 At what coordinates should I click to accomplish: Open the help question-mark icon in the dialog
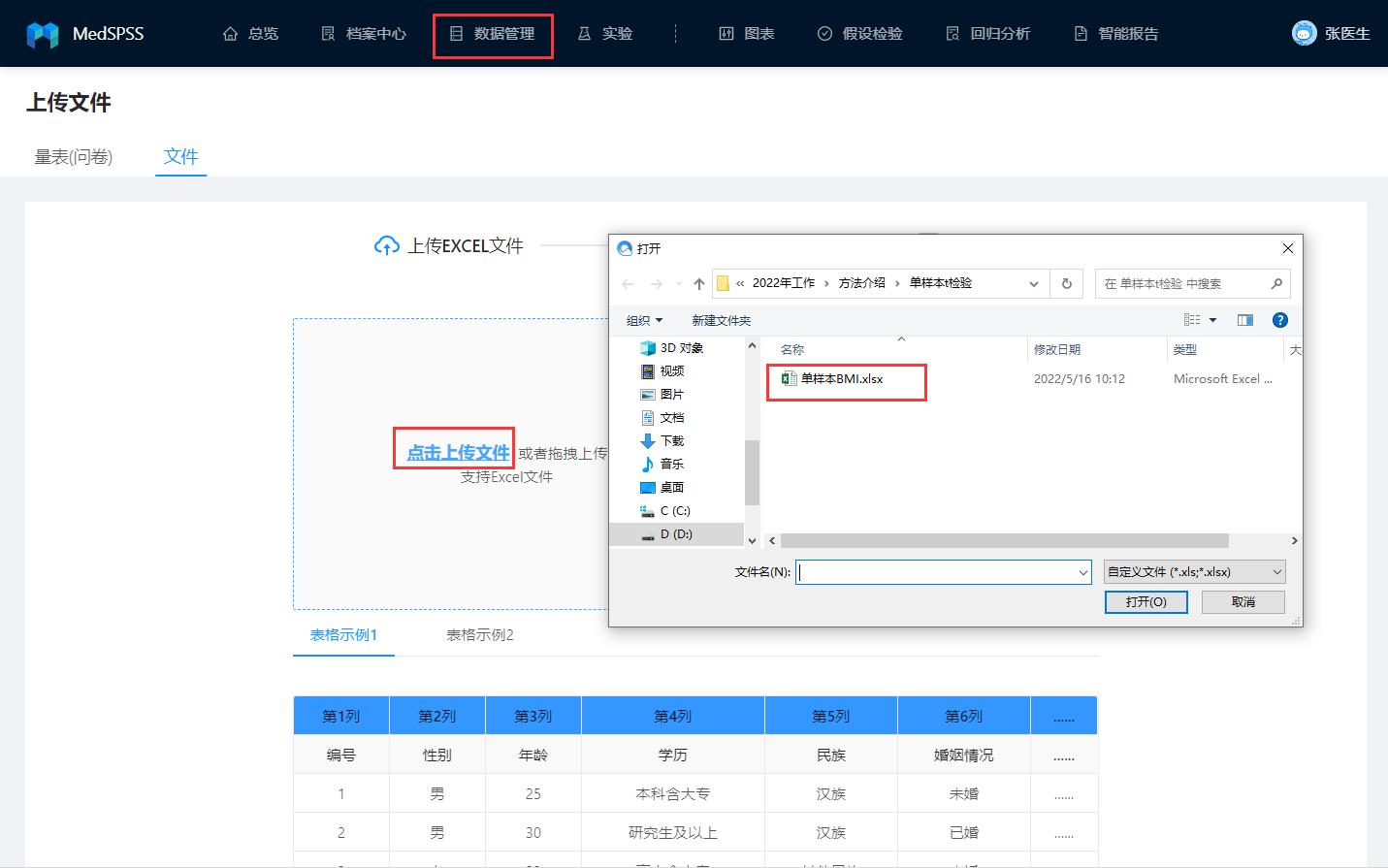(1280, 320)
